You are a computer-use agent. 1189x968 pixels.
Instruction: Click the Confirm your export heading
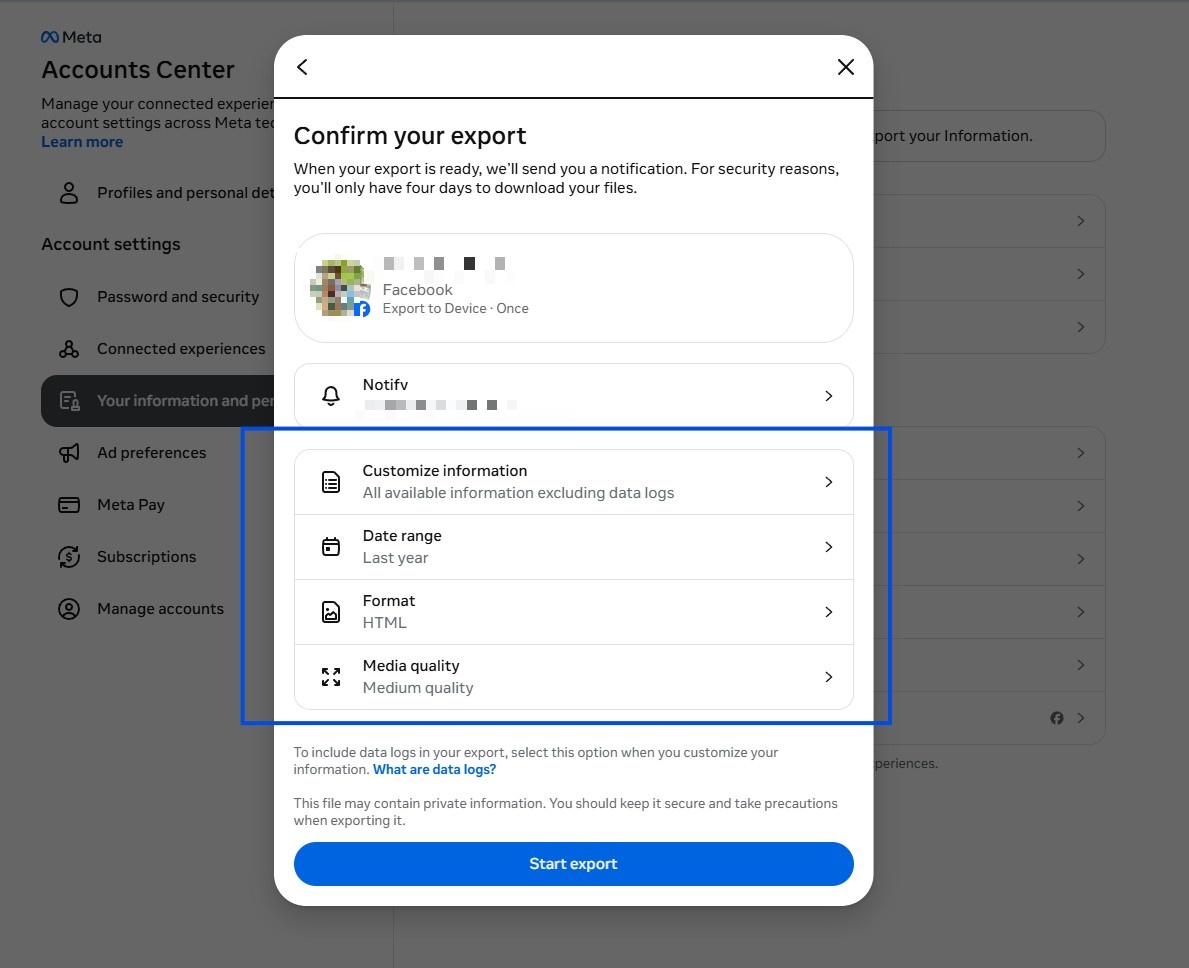409,136
